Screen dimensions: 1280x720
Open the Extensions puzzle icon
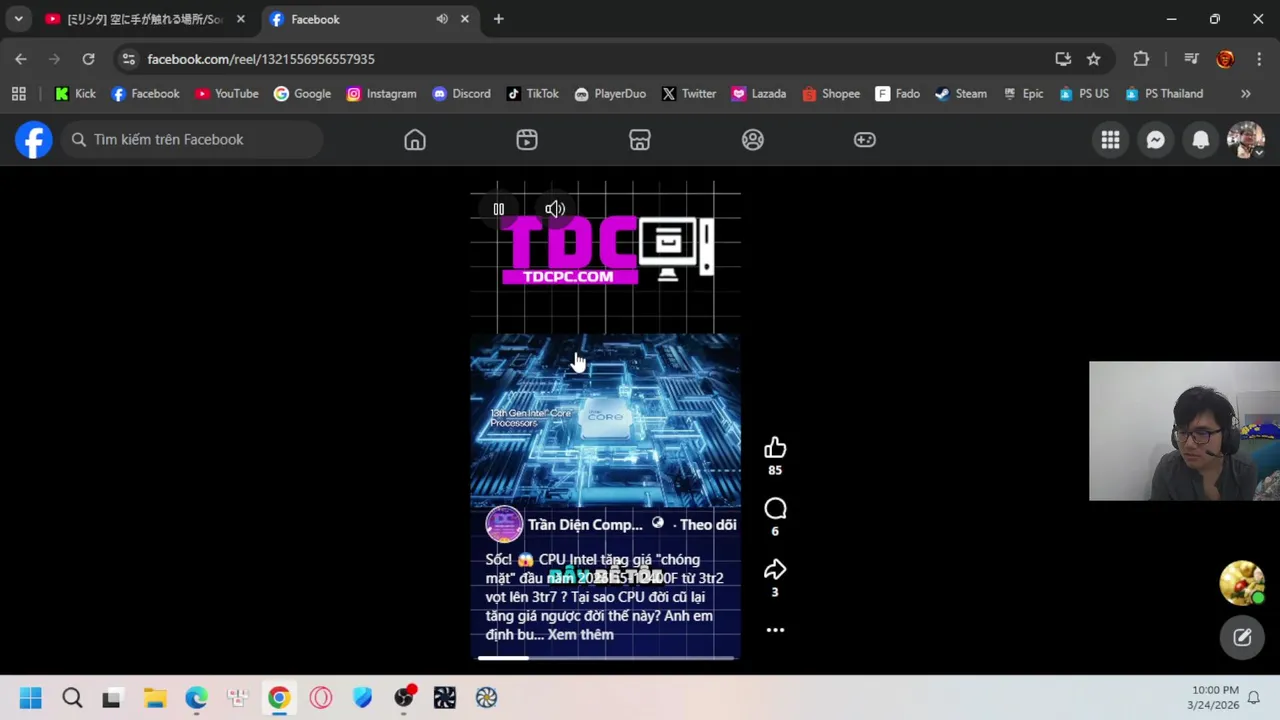point(1141,59)
